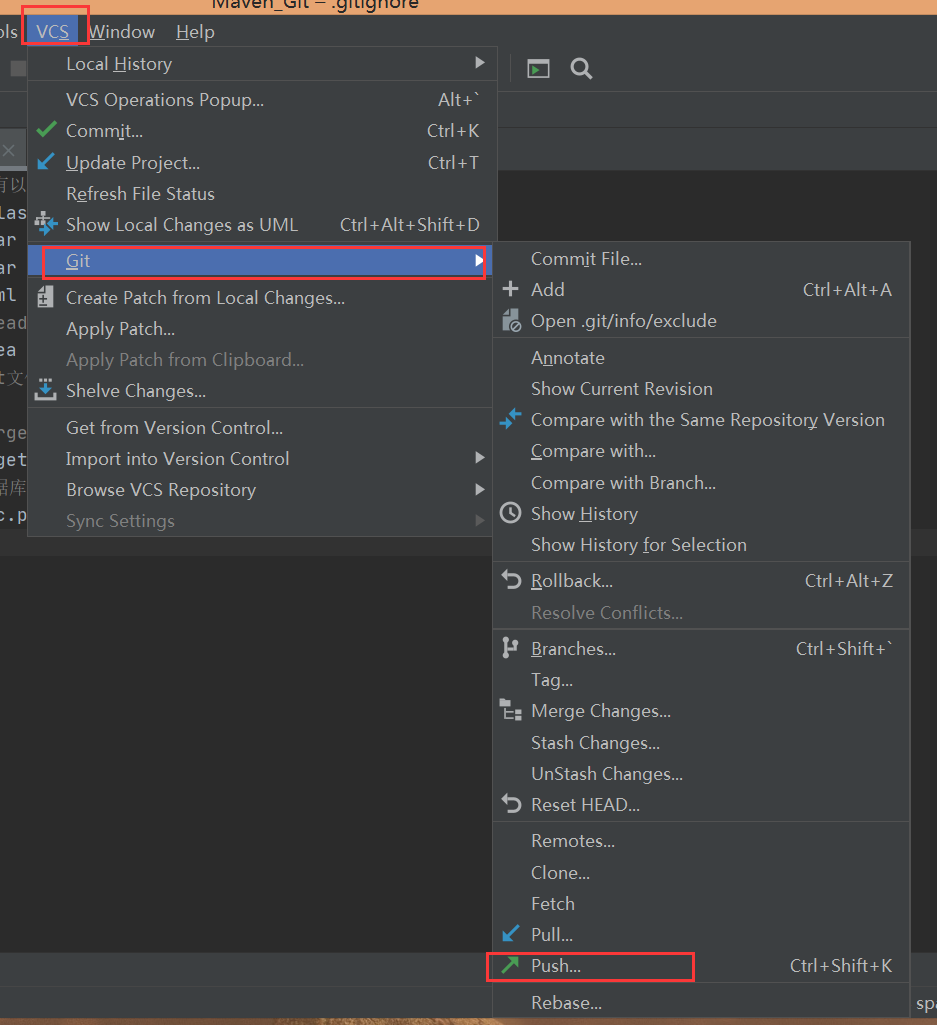Choose Shelve Changes...
Screen dimensions: 937x1025
260,390
